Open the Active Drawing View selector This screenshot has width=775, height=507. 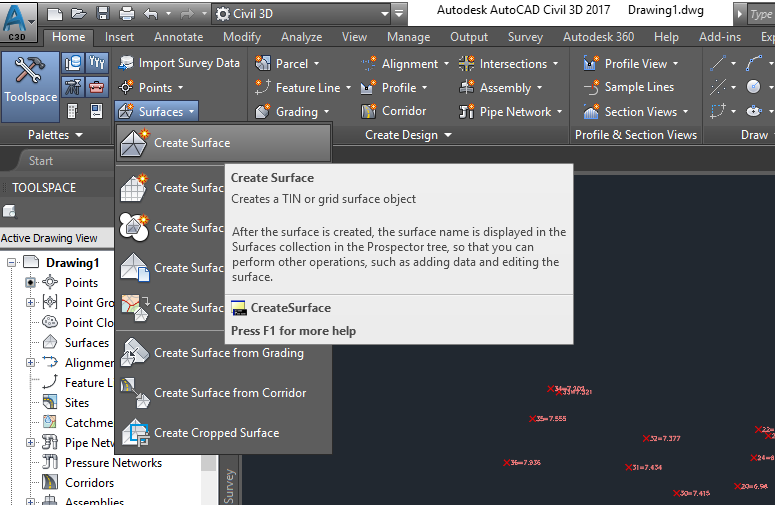[57, 238]
